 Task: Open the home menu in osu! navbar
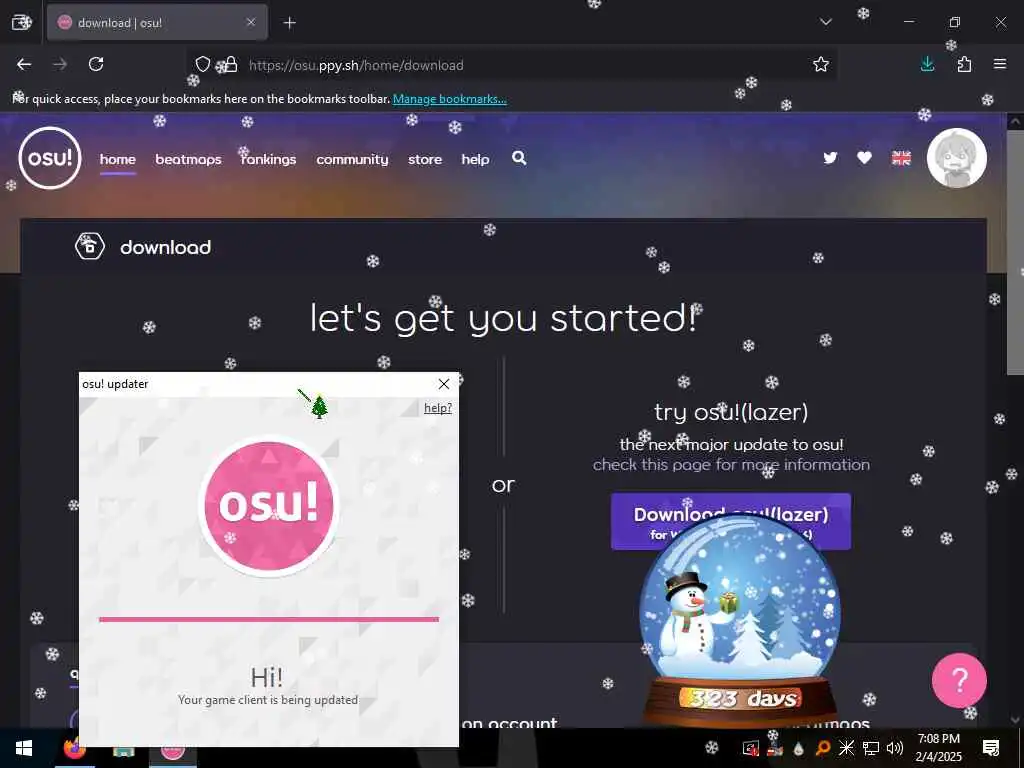(118, 159)
